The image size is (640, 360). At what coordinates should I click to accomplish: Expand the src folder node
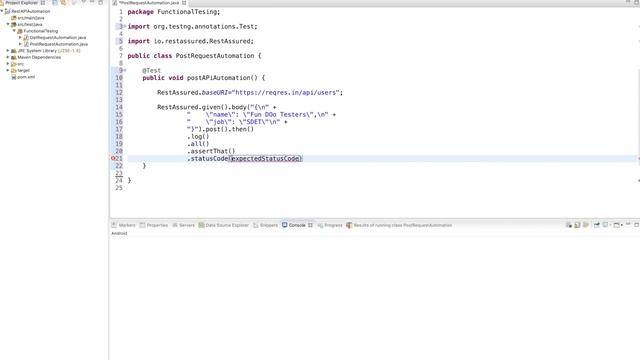pyautogui.click(x=8, y=64)
